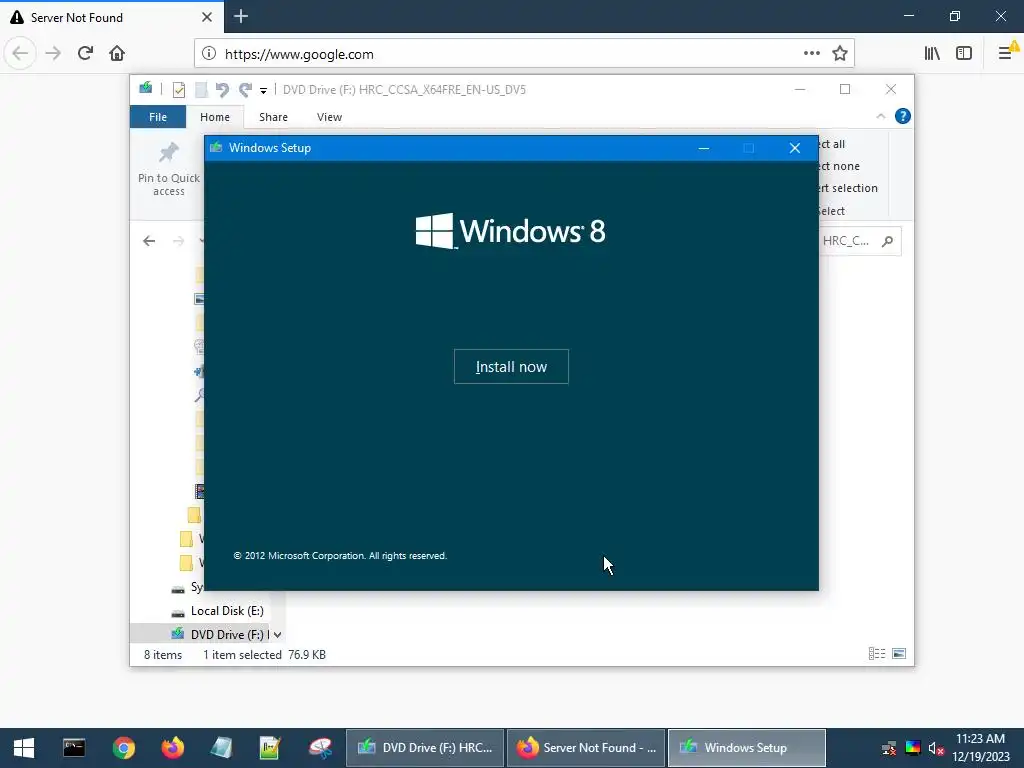Click Redo arrow in Explorer title bar
1024x768 pixels.
pos(245,89)
